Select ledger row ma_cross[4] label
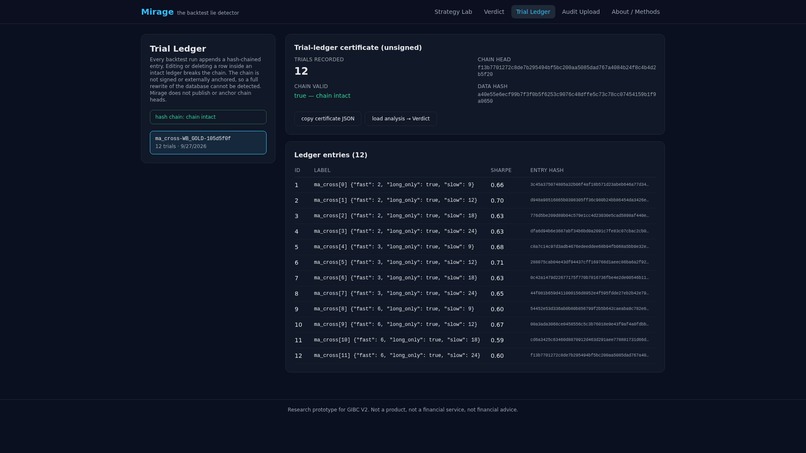 point(394,247)
